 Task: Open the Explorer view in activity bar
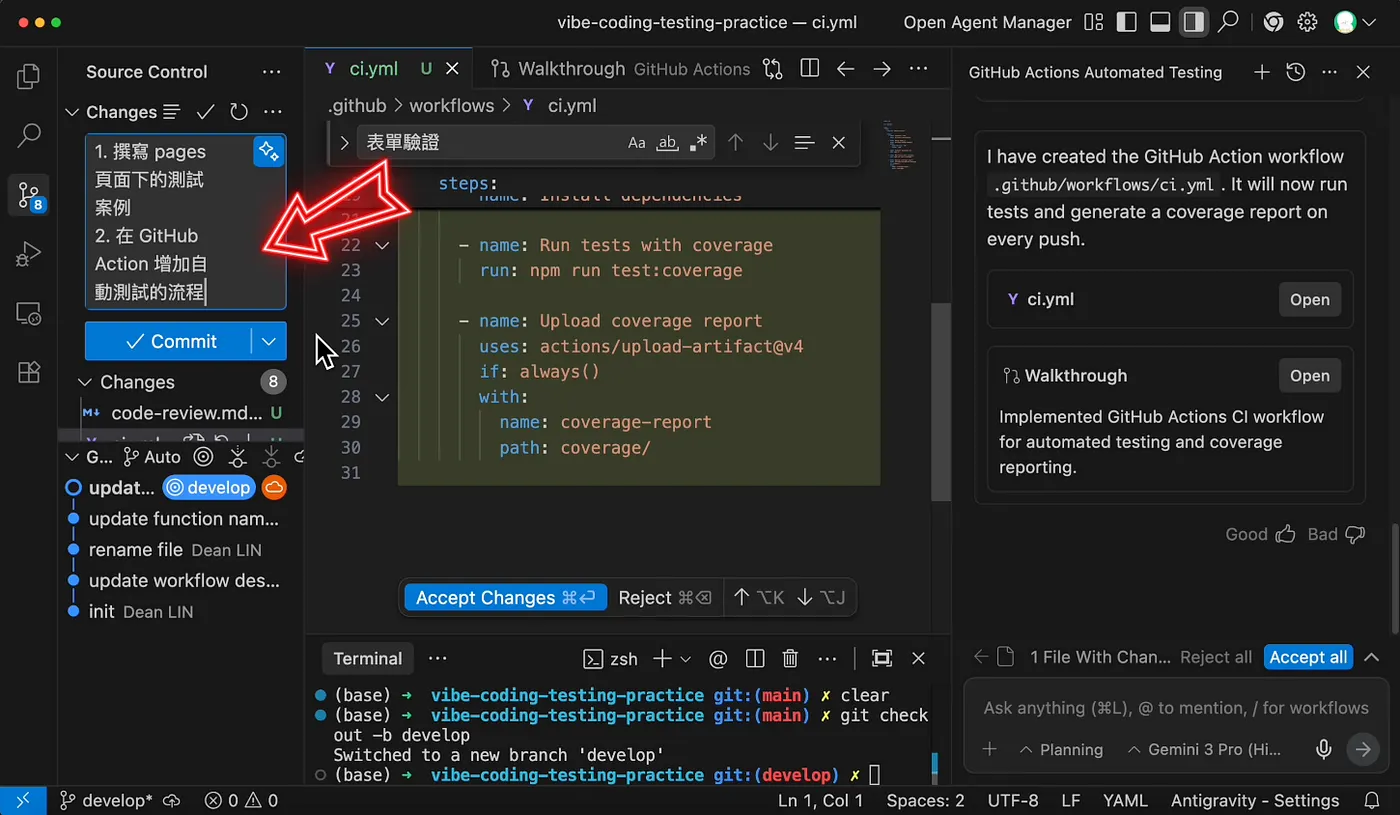[29, 77]
